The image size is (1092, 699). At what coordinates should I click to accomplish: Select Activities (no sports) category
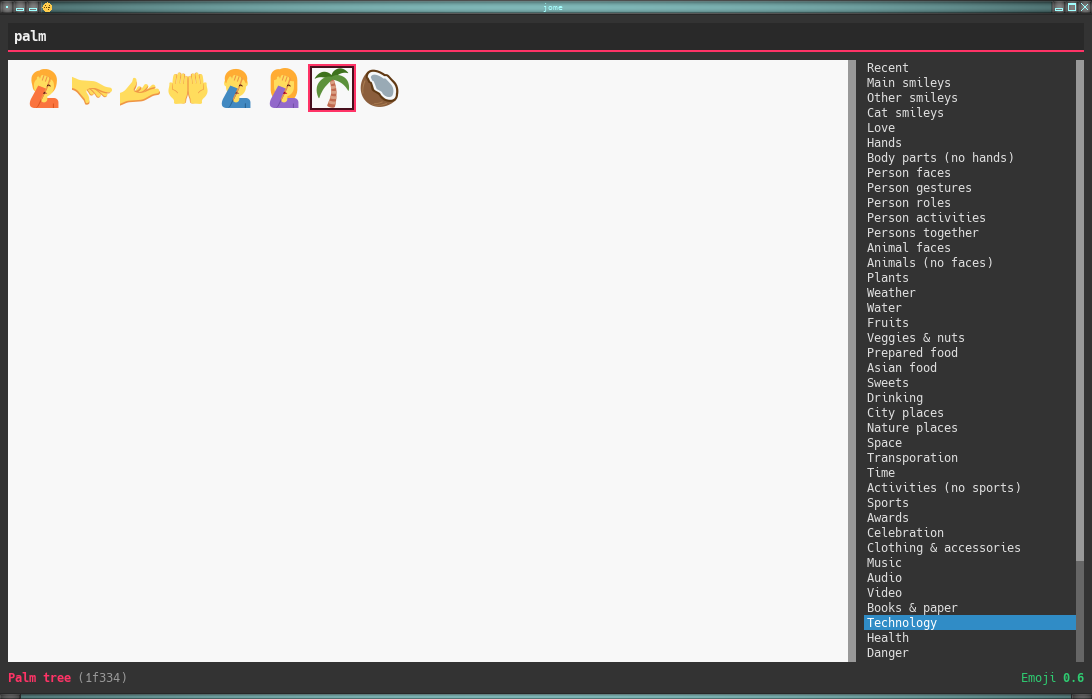(x=969, y=487)
